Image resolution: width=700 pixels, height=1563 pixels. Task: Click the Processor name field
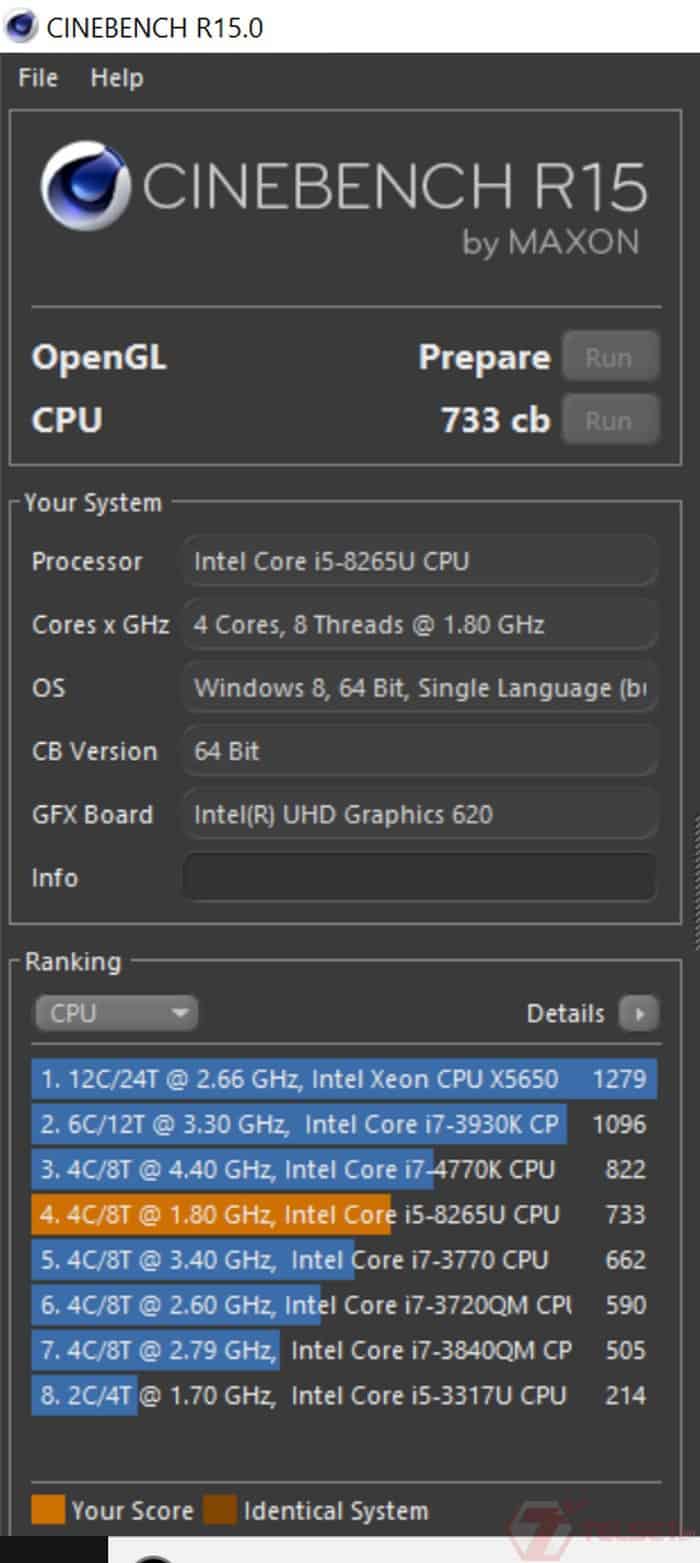pyautogui.click(x=419, y=561)
